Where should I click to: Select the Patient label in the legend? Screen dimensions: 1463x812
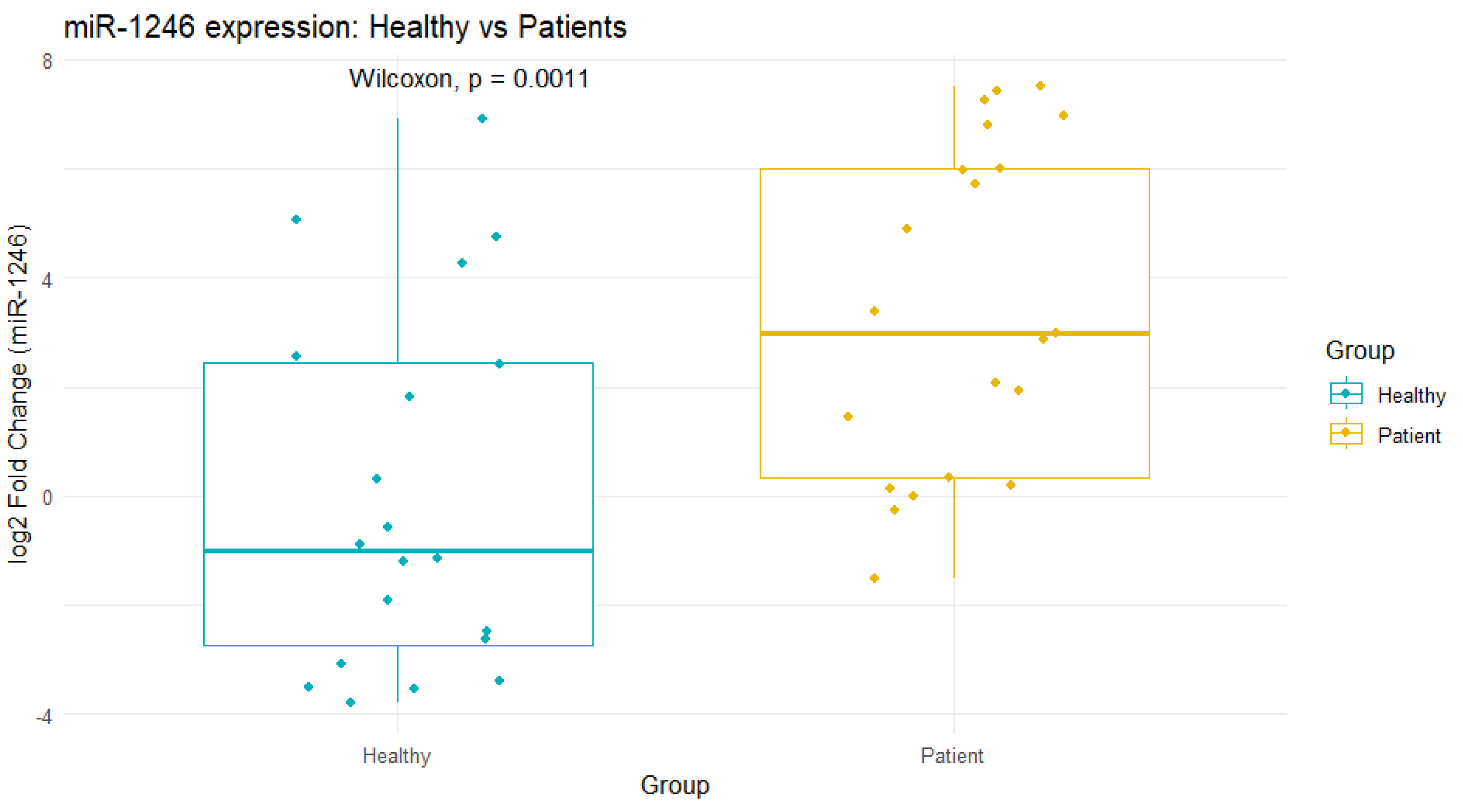click(1409, 436)
